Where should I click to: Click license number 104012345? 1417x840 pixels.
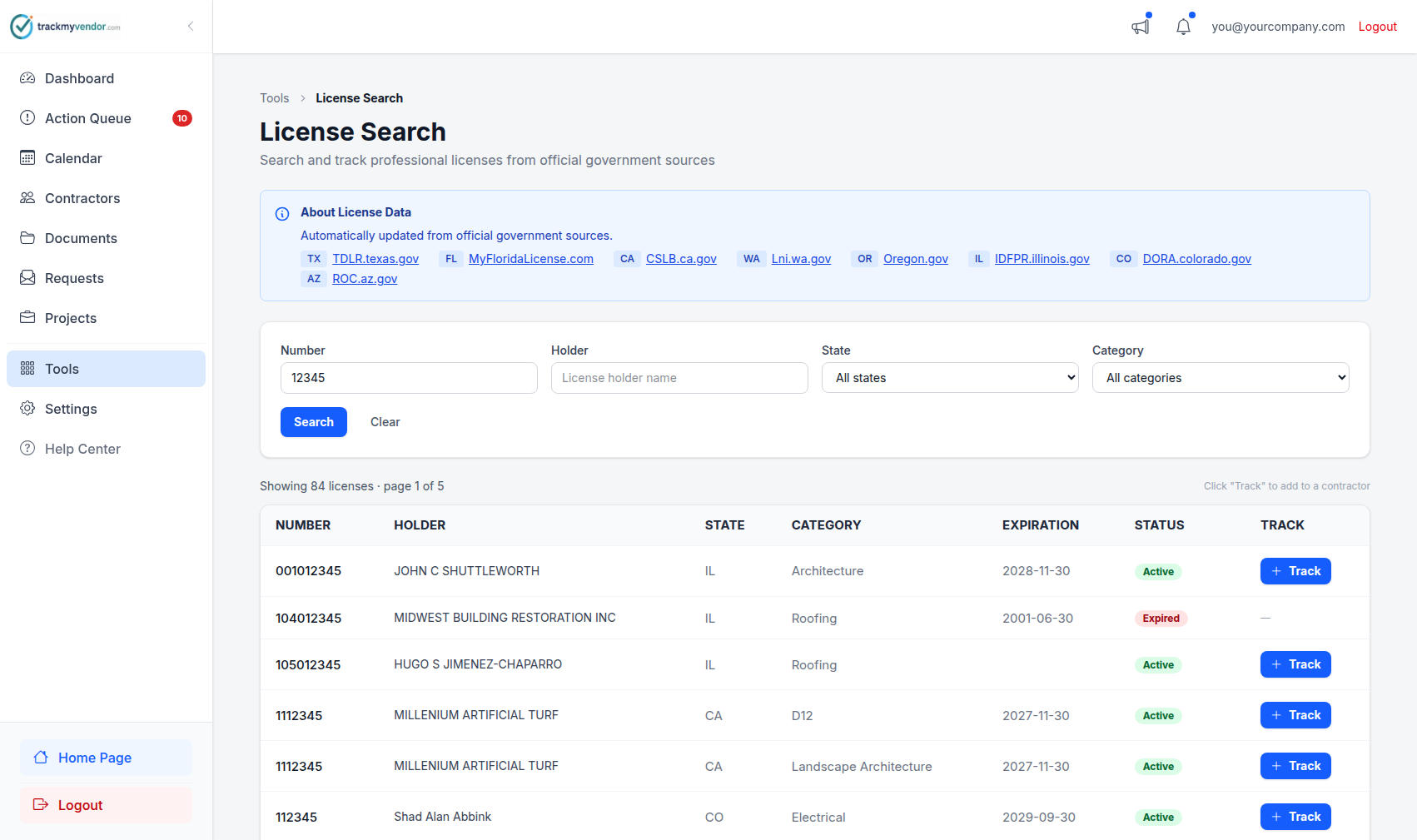pyautogui.click(x=308, y=619)
